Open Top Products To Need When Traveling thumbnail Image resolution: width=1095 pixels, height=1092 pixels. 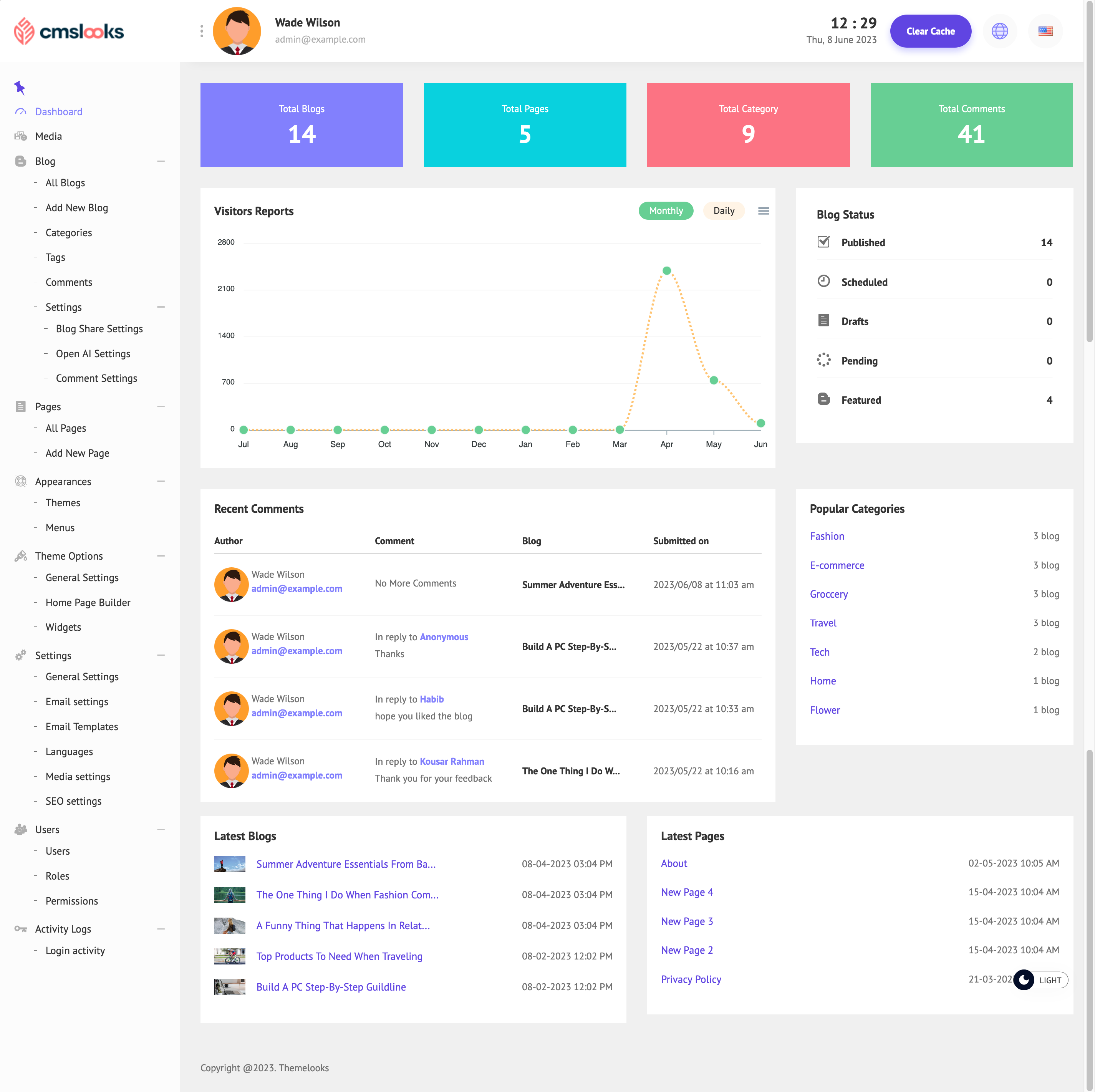click(x=230, y=956)
